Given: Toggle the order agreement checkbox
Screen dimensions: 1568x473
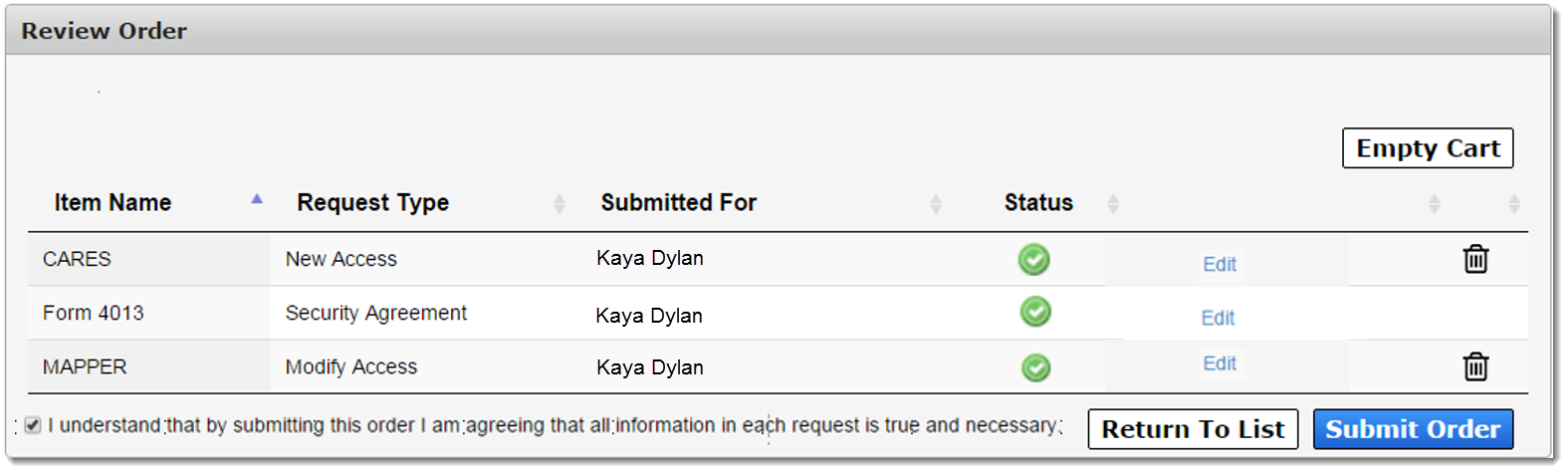Looking at the screenshot, I should coord(33,425).
